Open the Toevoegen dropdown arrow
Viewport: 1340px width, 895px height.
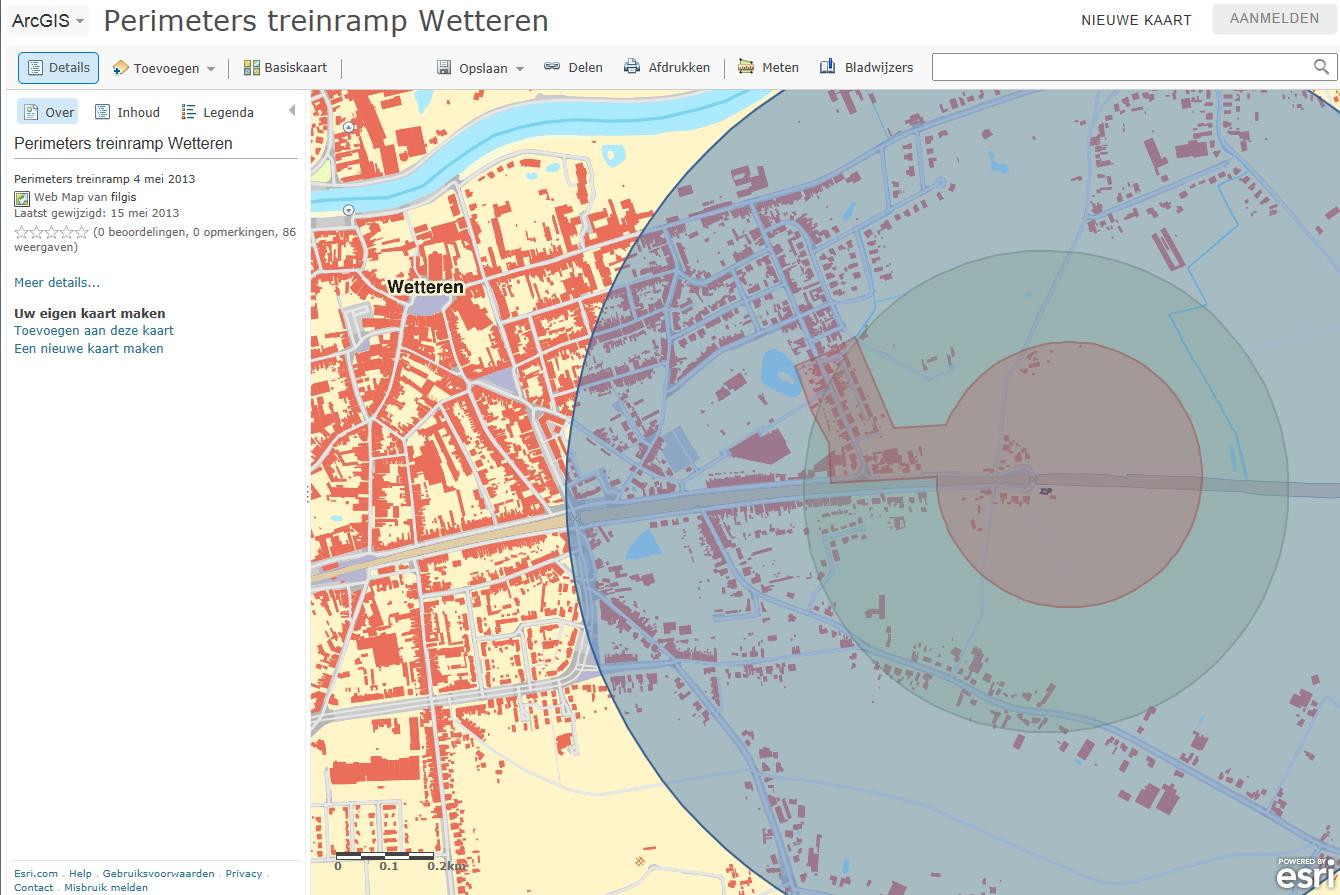coord(211,69)
